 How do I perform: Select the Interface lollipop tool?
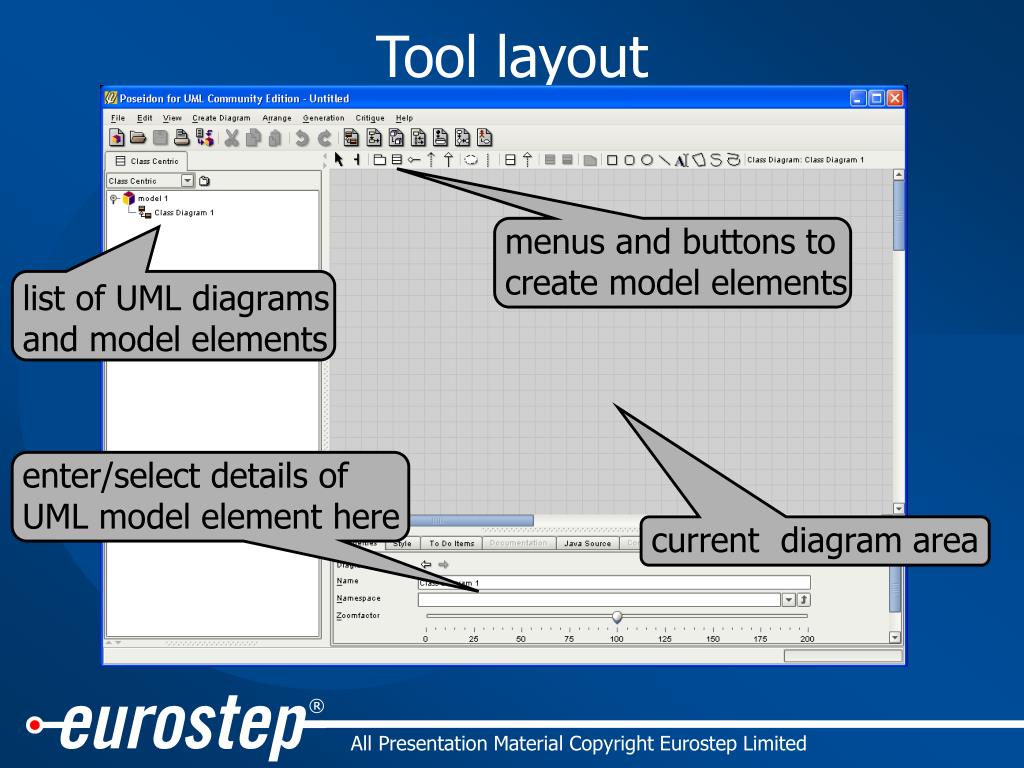pyautogui.click(x=414, y=160)
